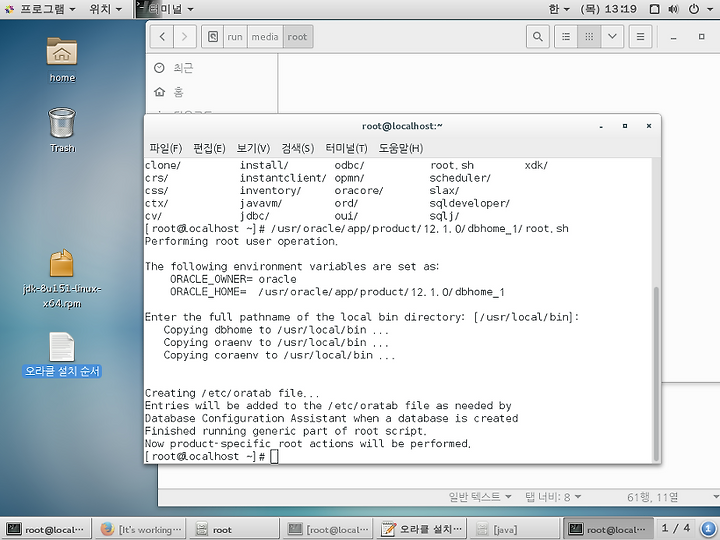Viewport: 720px width, 540px height.
Task: Click the volume icon in top bar
Action: pyautogui.click(x=674, y=9)
